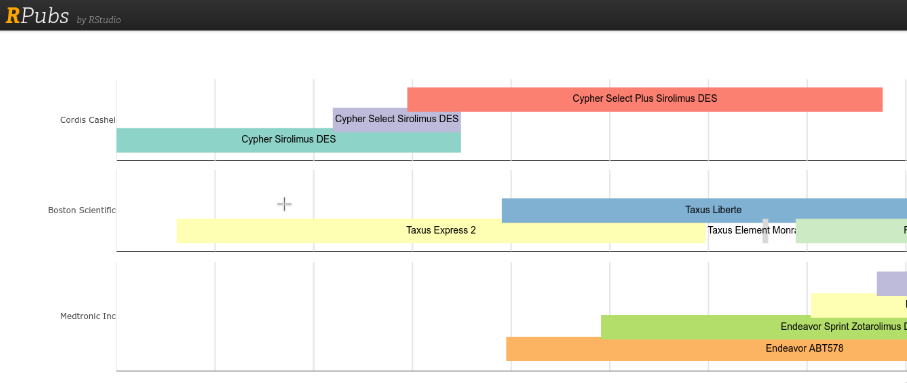
Task: Select Cypher Select Plus Sirolimus DES bar
Action: coord(645,100)
